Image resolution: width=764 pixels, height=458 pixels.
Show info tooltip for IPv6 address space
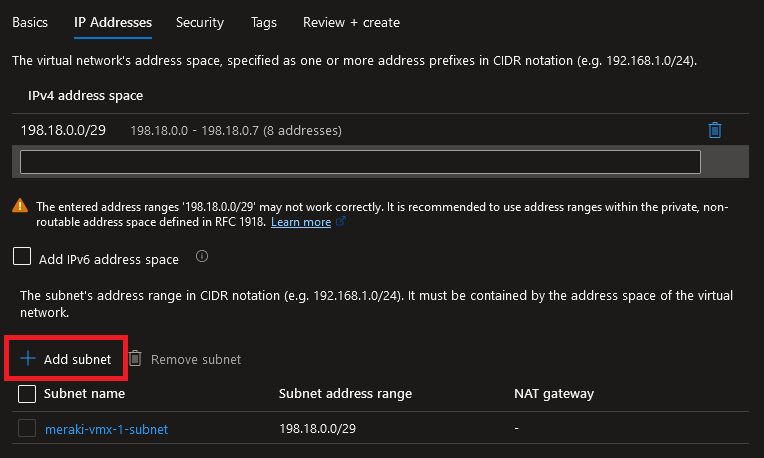point(201,257)
